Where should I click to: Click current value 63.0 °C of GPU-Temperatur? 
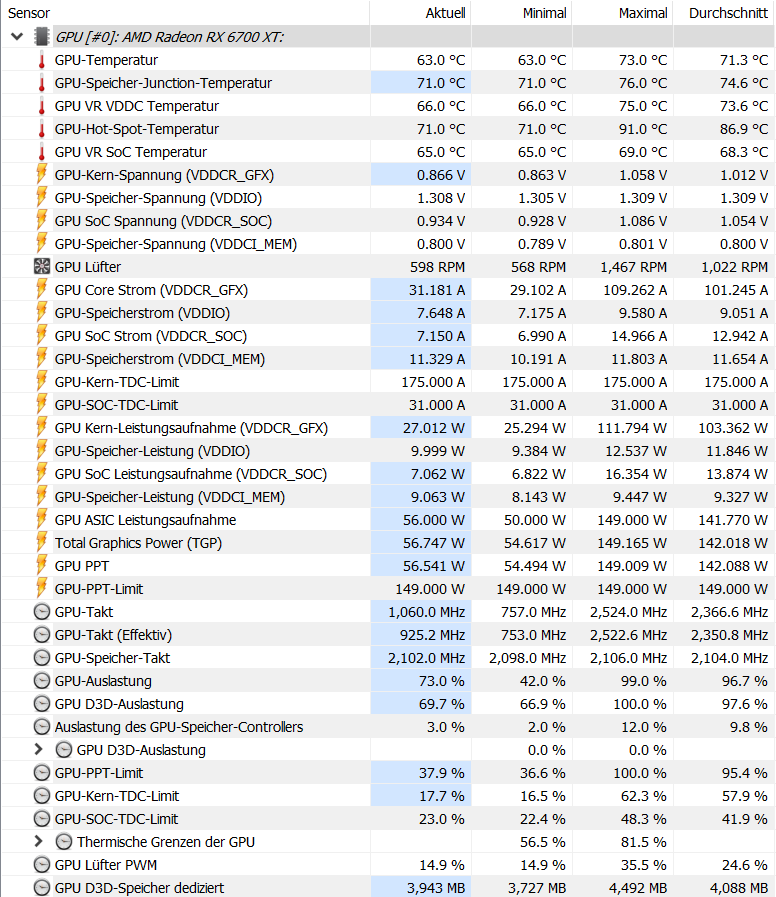coord(441,60)
